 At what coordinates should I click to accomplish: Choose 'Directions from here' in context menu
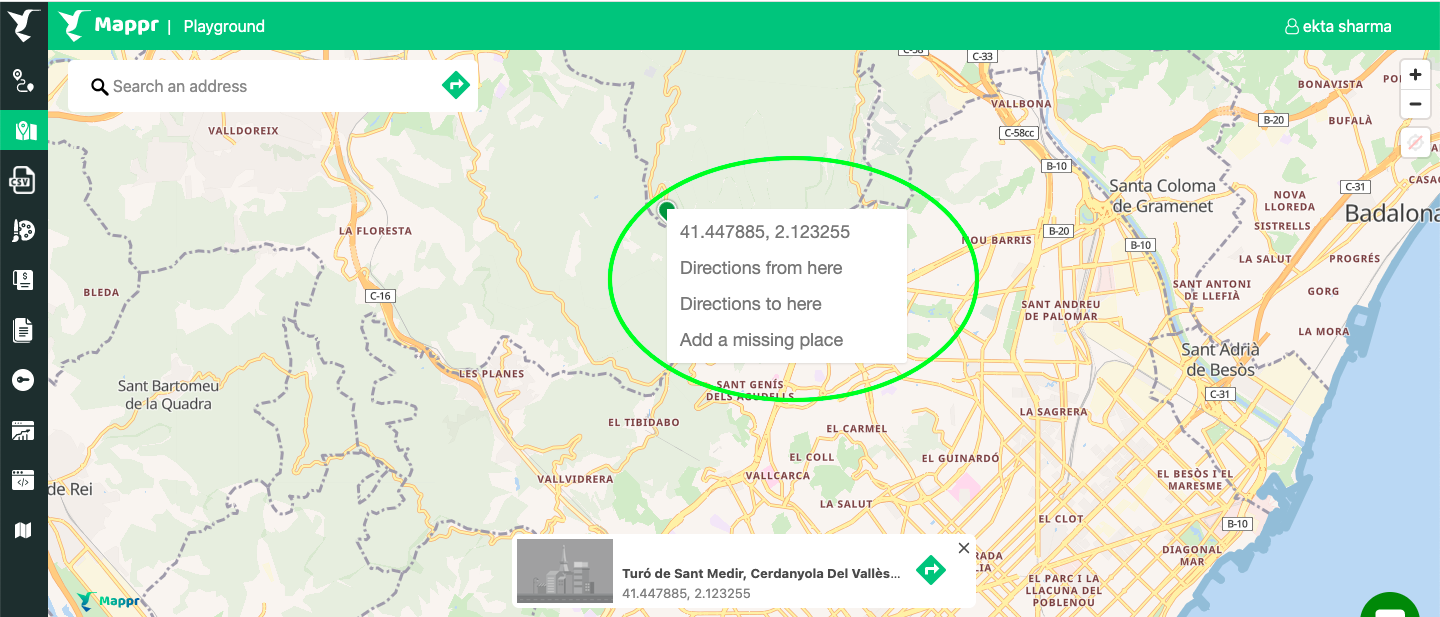point(761,268)
